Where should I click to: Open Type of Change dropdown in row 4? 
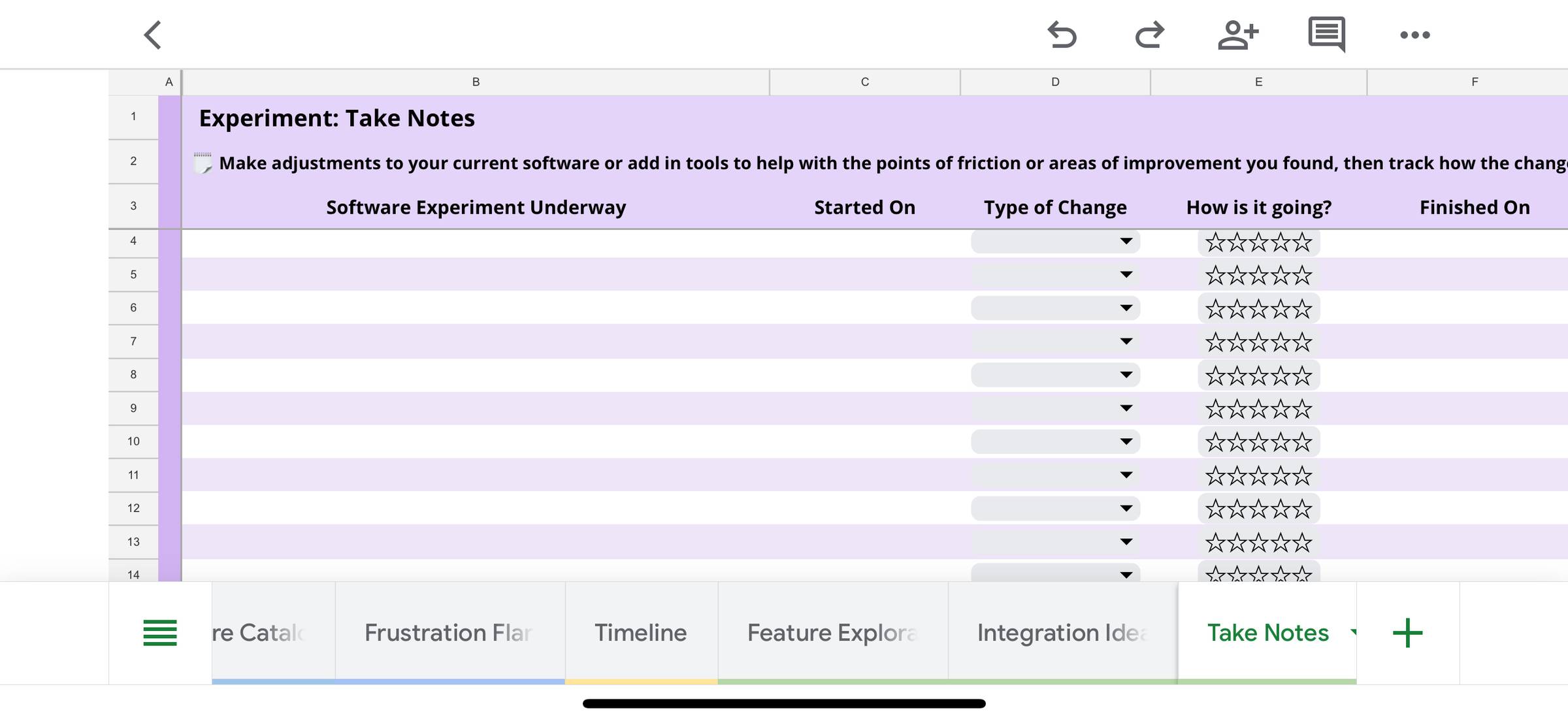pos(1126,242)
